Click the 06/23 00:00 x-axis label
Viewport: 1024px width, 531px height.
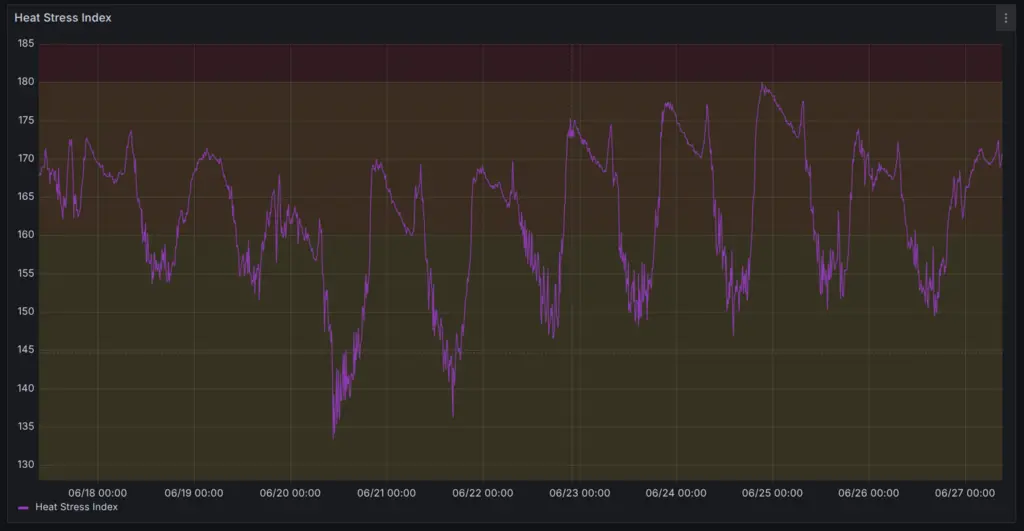580,493
